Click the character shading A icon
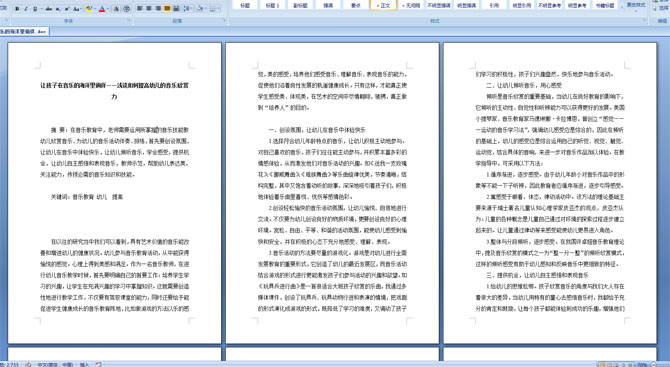The image size is (670, 367). click(116, 9)
